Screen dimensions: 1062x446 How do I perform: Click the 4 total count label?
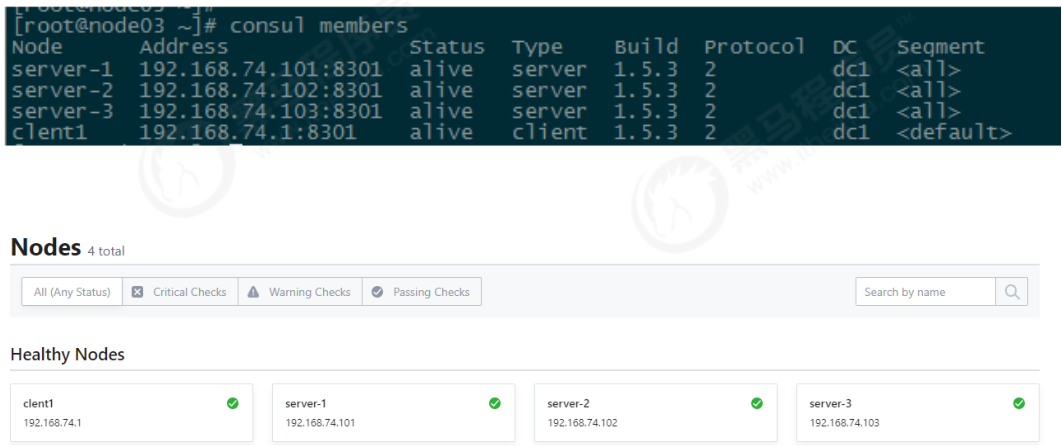coord(106,251)
